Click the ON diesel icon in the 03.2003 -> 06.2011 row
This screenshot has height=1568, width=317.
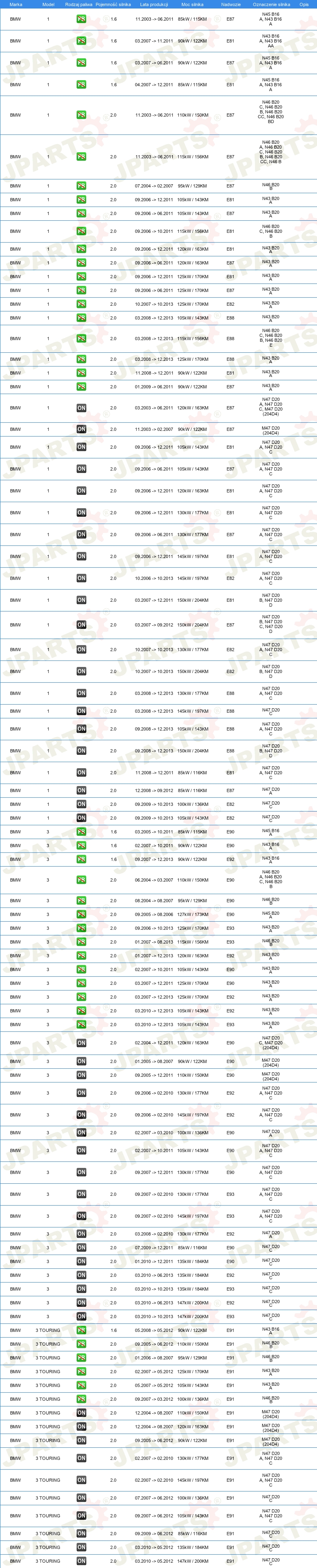pyautogui.click(x=81, y=408)
